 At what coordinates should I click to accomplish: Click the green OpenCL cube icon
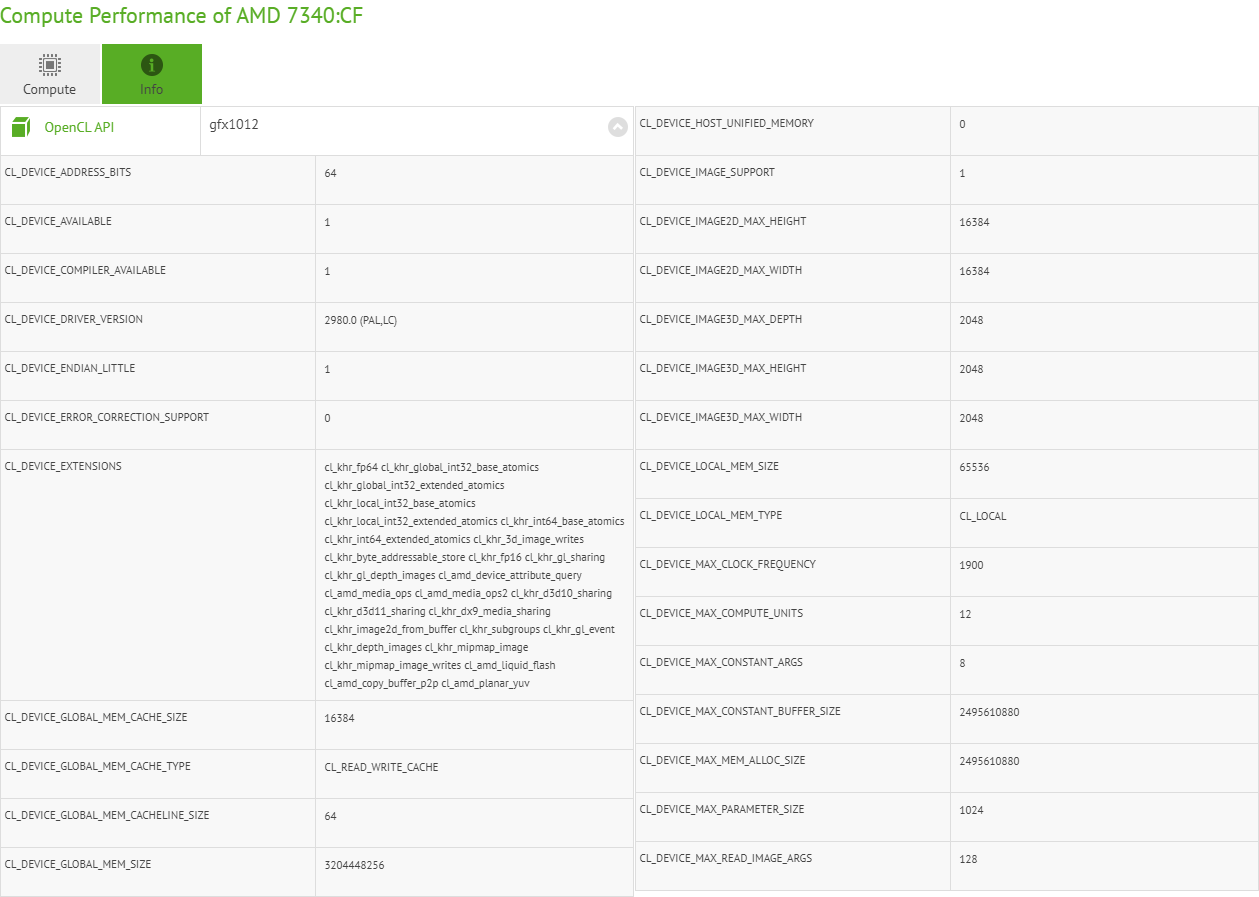pos(21,127)
